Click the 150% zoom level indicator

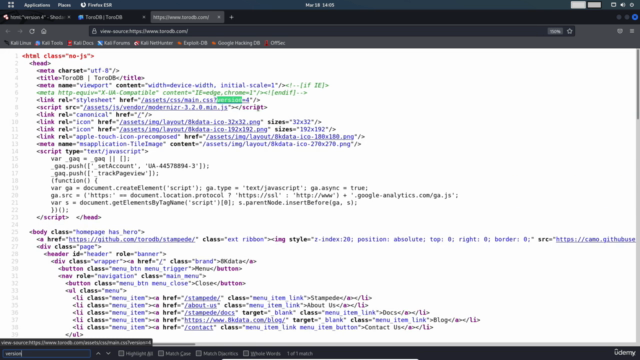pos(555,31)
